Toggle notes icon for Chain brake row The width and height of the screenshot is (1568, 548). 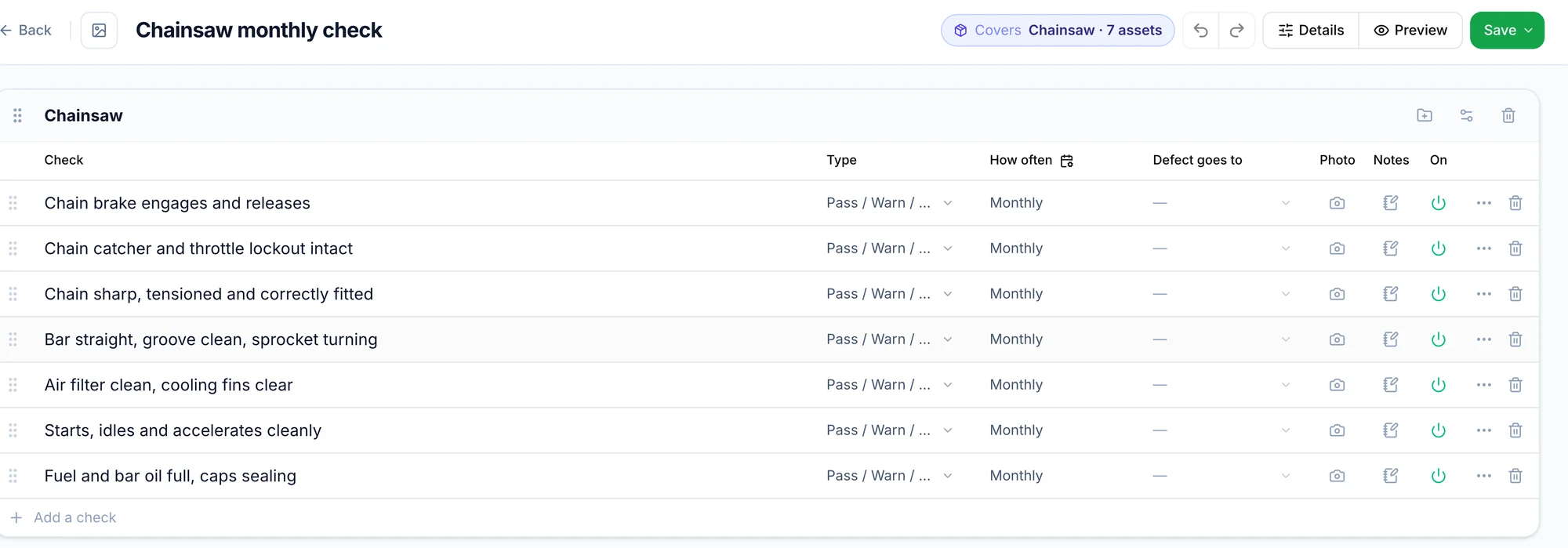pyautogui.click(x=1391, y=203)
